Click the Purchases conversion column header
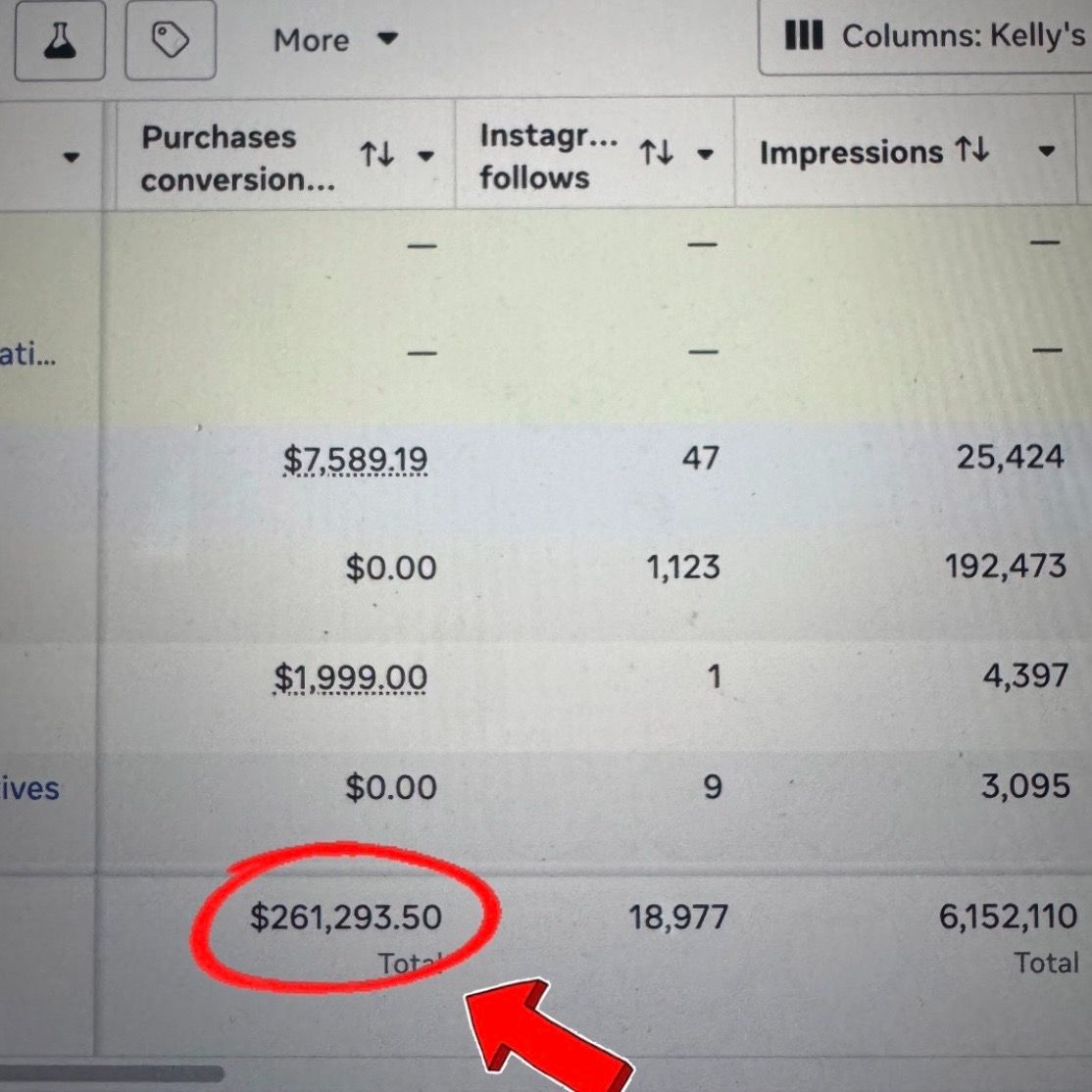The width and height of the screenshot is (1092, 1092). tap(235, 157)
